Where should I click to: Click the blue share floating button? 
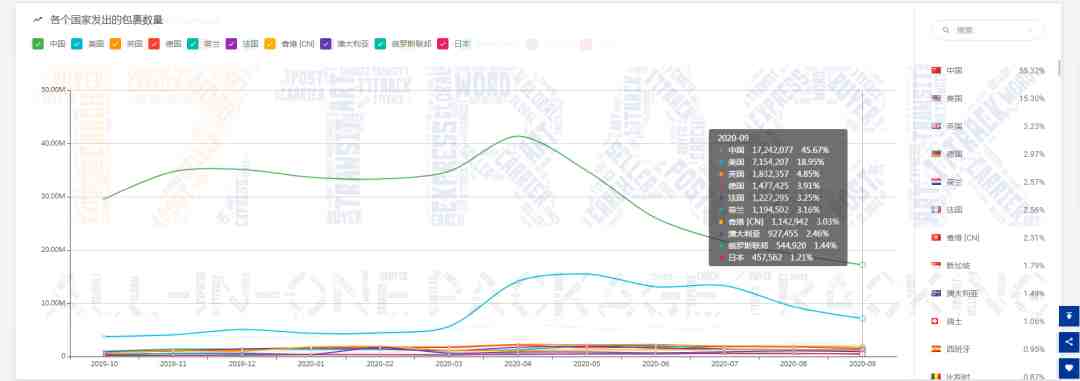(x=1068, y=342)
